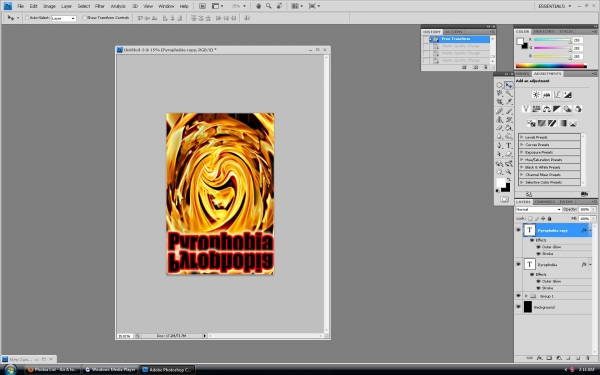Open the Opacity slider arrow
Image resolution: width=600 pixels, height=375 pixels.
pos(593,209)
